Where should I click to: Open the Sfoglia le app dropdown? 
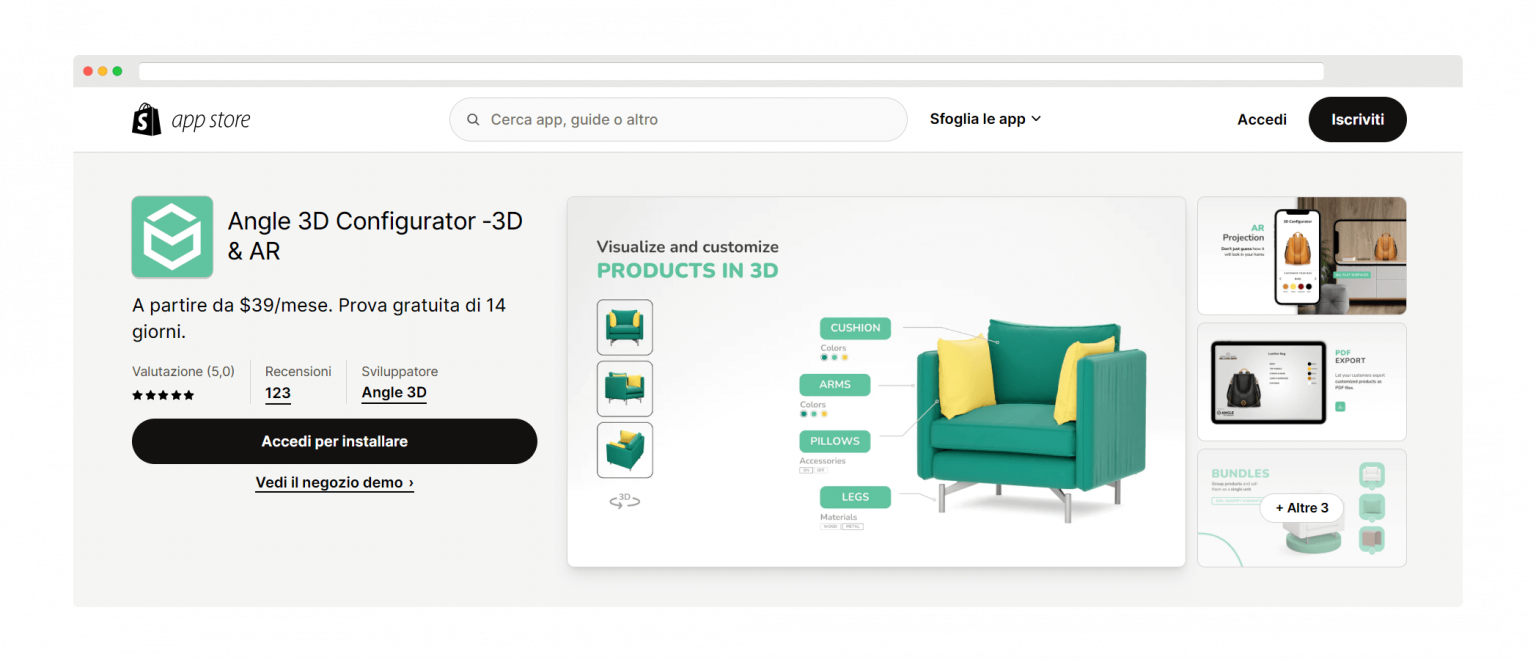[985, 118]
